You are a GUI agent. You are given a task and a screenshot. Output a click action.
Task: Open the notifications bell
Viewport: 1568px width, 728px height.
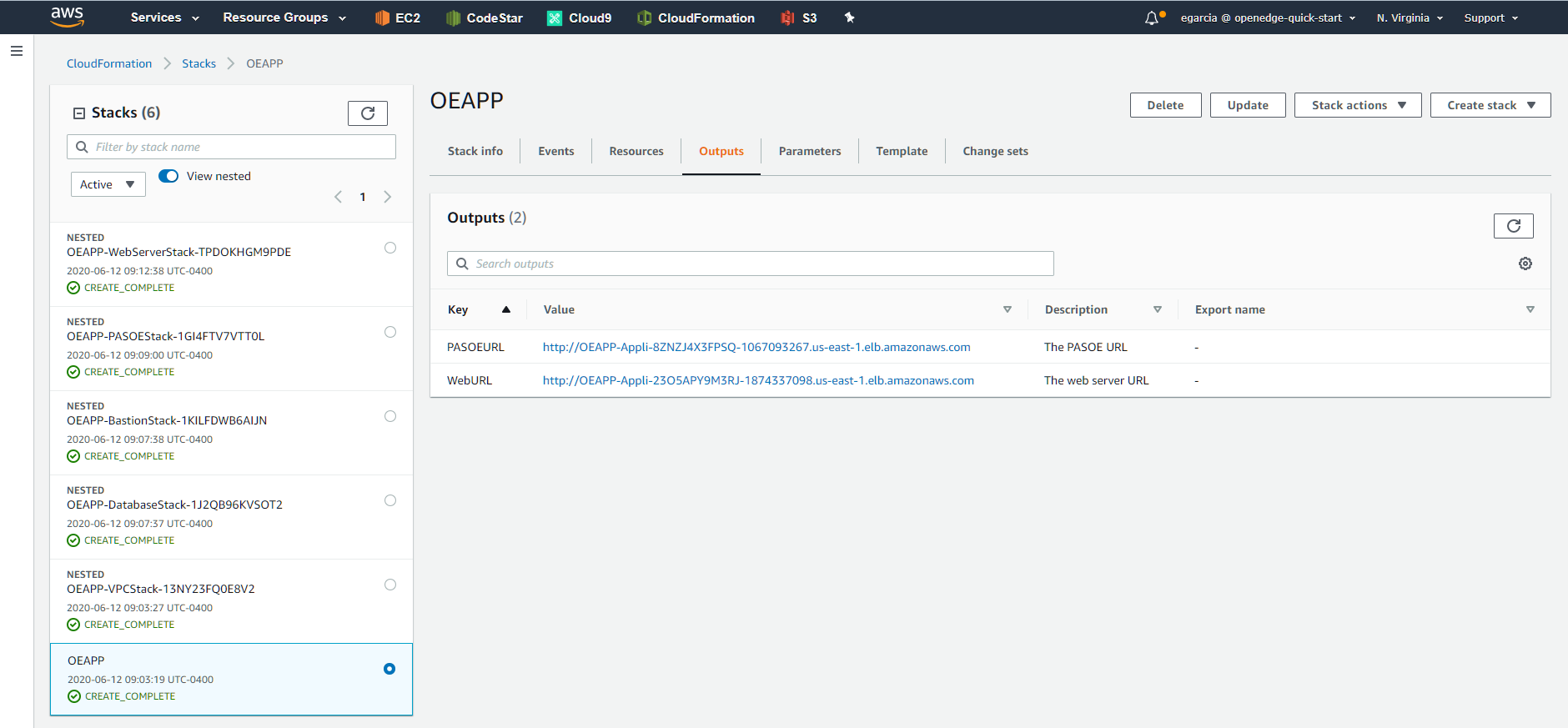pyautogui.click(x=1152, y=18)
